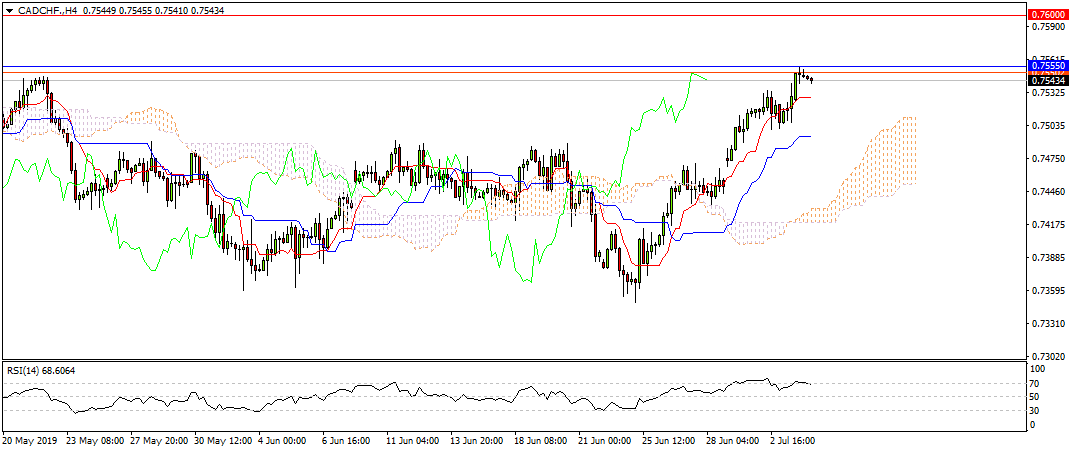Click the dropdown triangle before CADCHF title
1072x452 pixels.
click(x=9, y=9)
